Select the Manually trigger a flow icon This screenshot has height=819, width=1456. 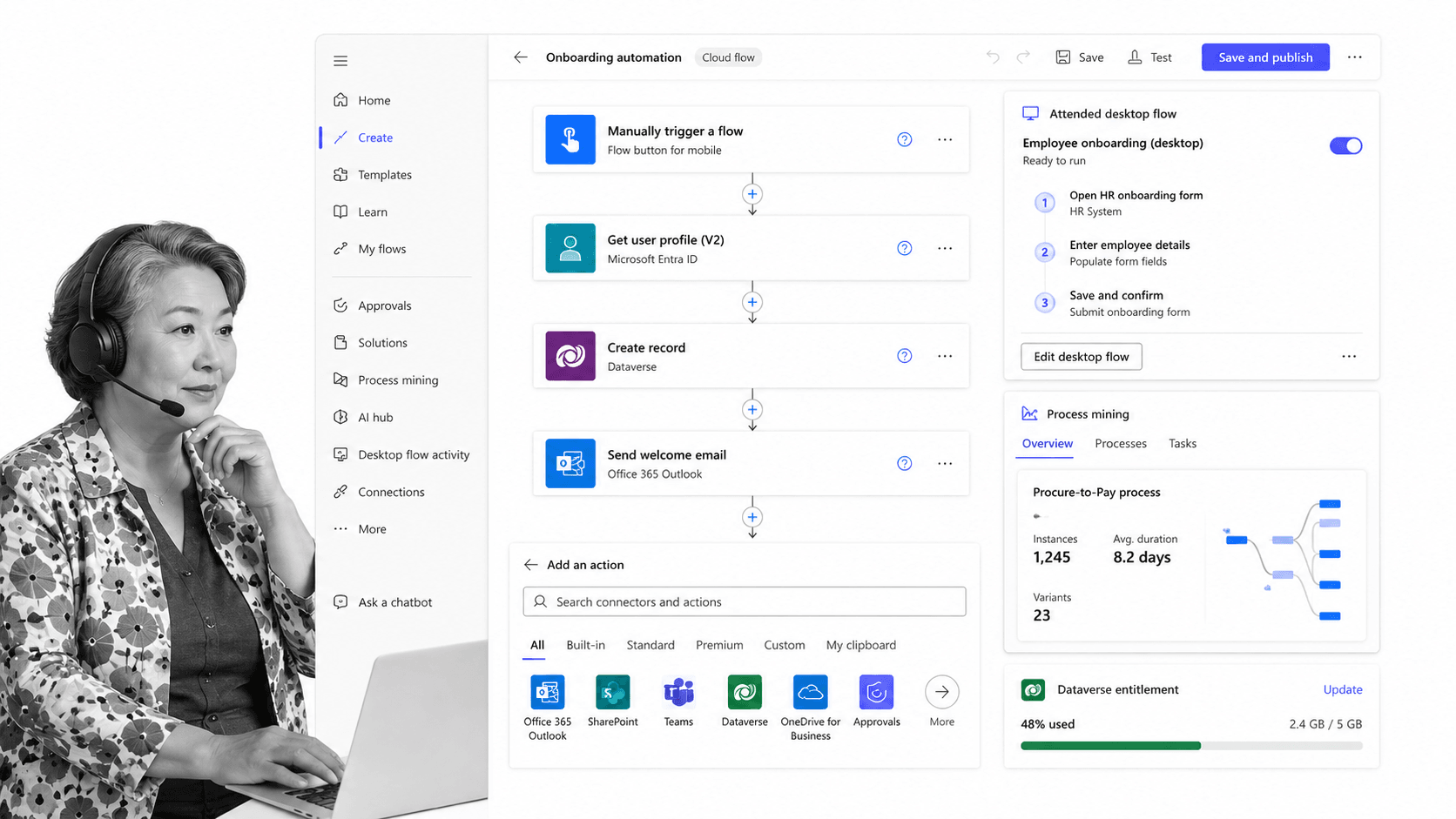tap(570, 139)
